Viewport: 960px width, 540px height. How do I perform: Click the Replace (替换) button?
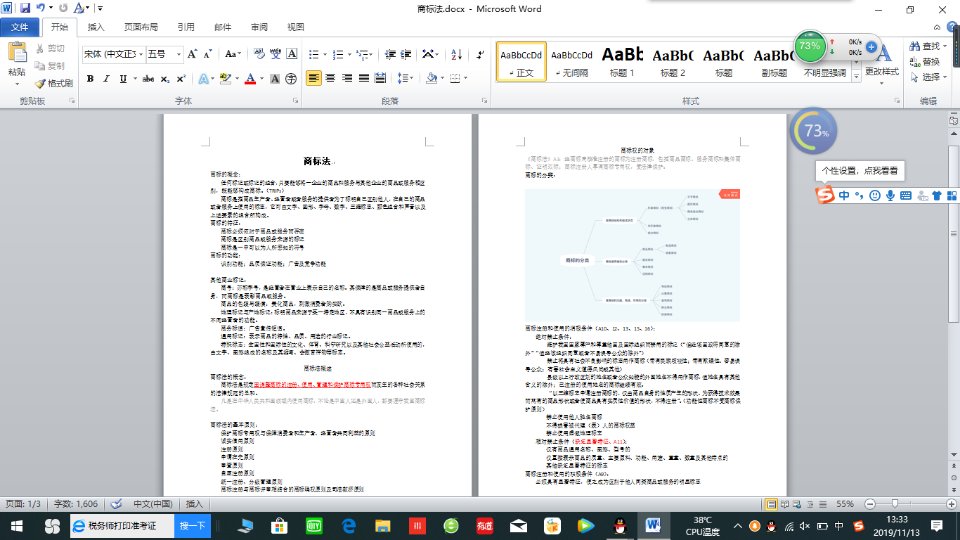click(924, 62)
